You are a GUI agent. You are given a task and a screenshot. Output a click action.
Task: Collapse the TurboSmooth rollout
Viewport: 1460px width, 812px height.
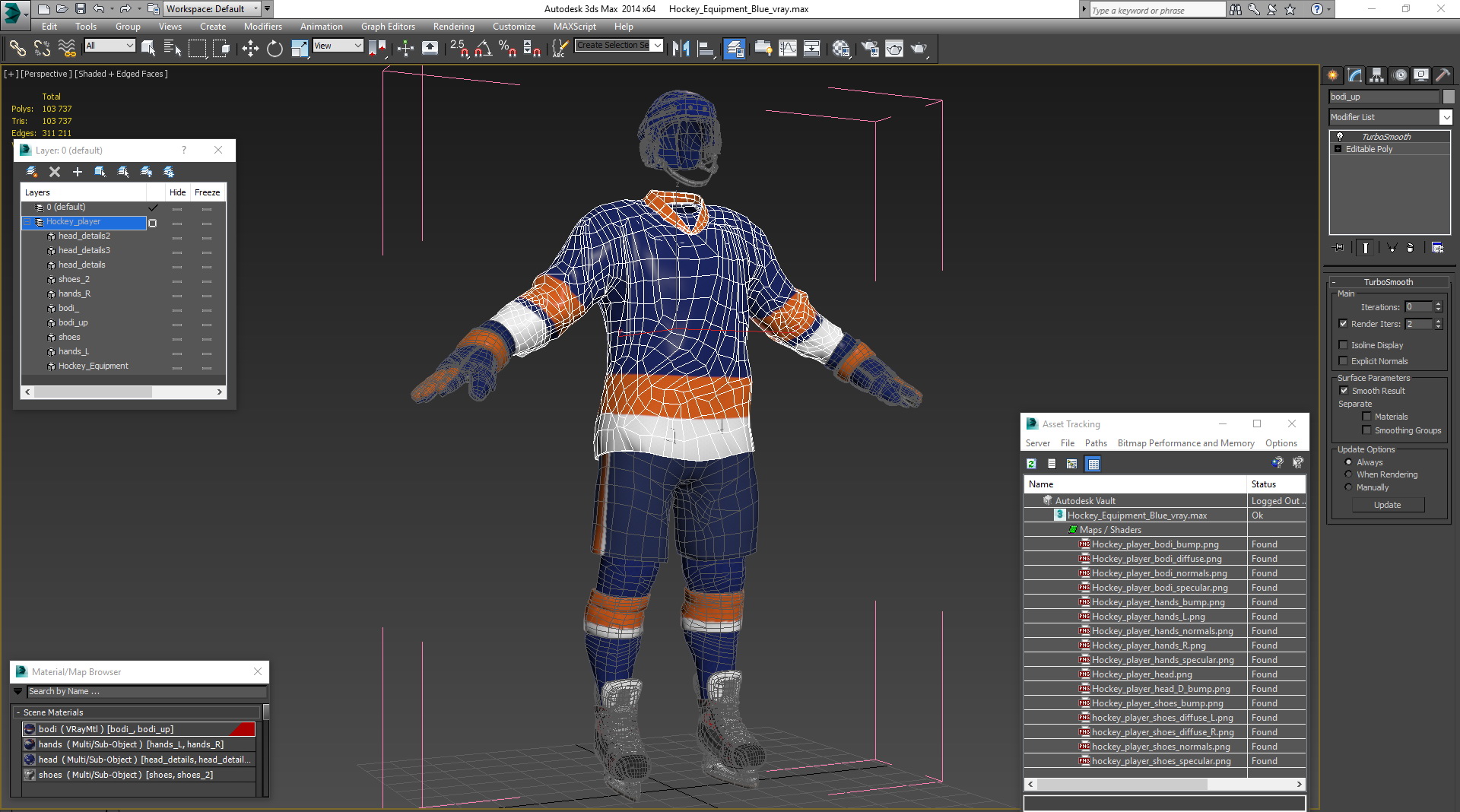(1334, 282)
